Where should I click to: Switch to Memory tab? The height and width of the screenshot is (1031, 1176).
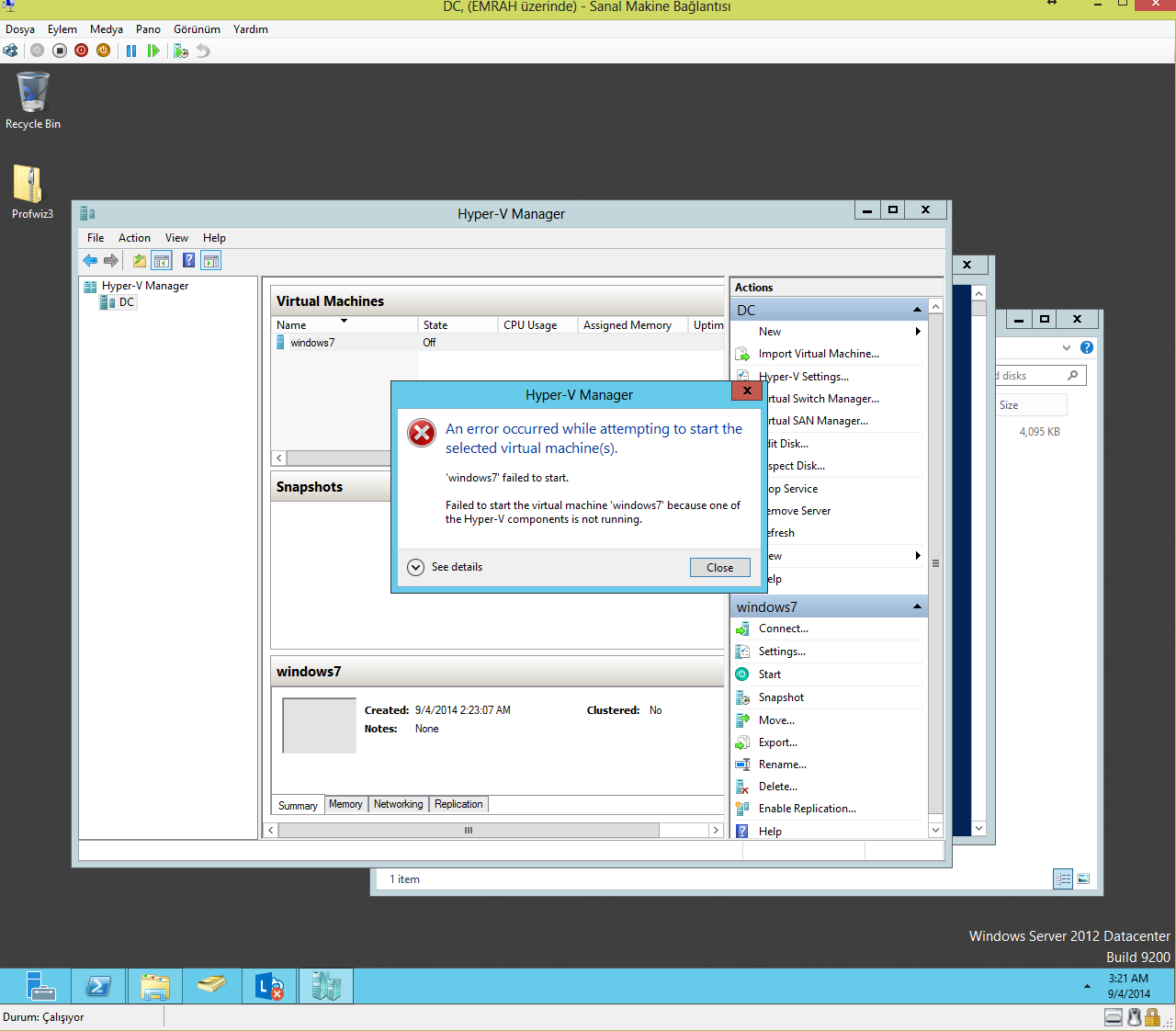coord(345,804)
